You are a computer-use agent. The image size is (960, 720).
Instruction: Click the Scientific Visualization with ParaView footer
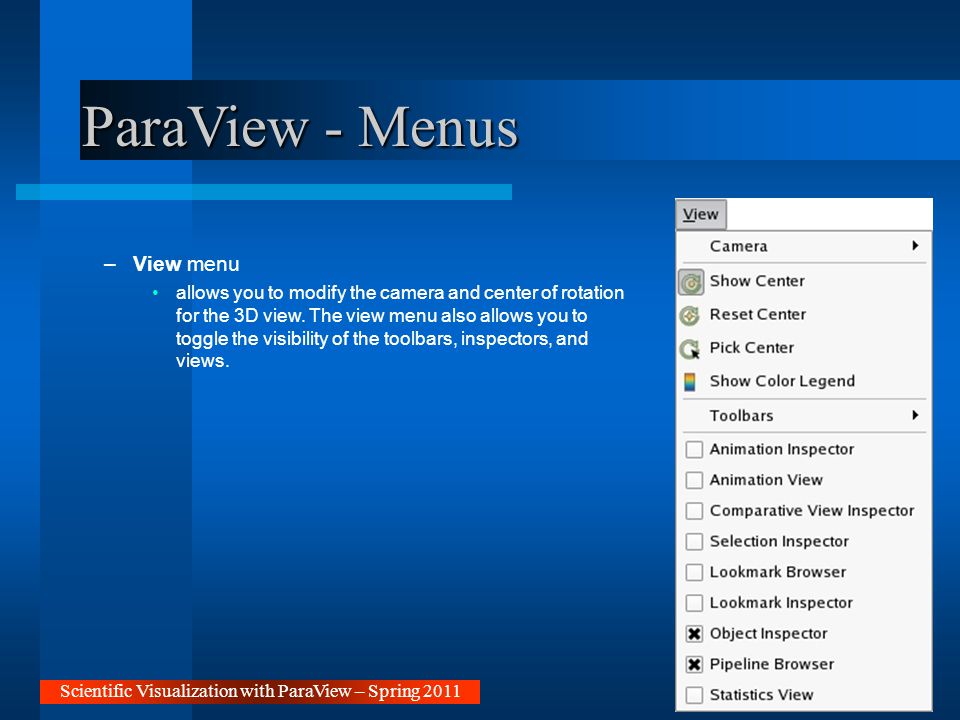pyautogui.click(x=260, y=691)
